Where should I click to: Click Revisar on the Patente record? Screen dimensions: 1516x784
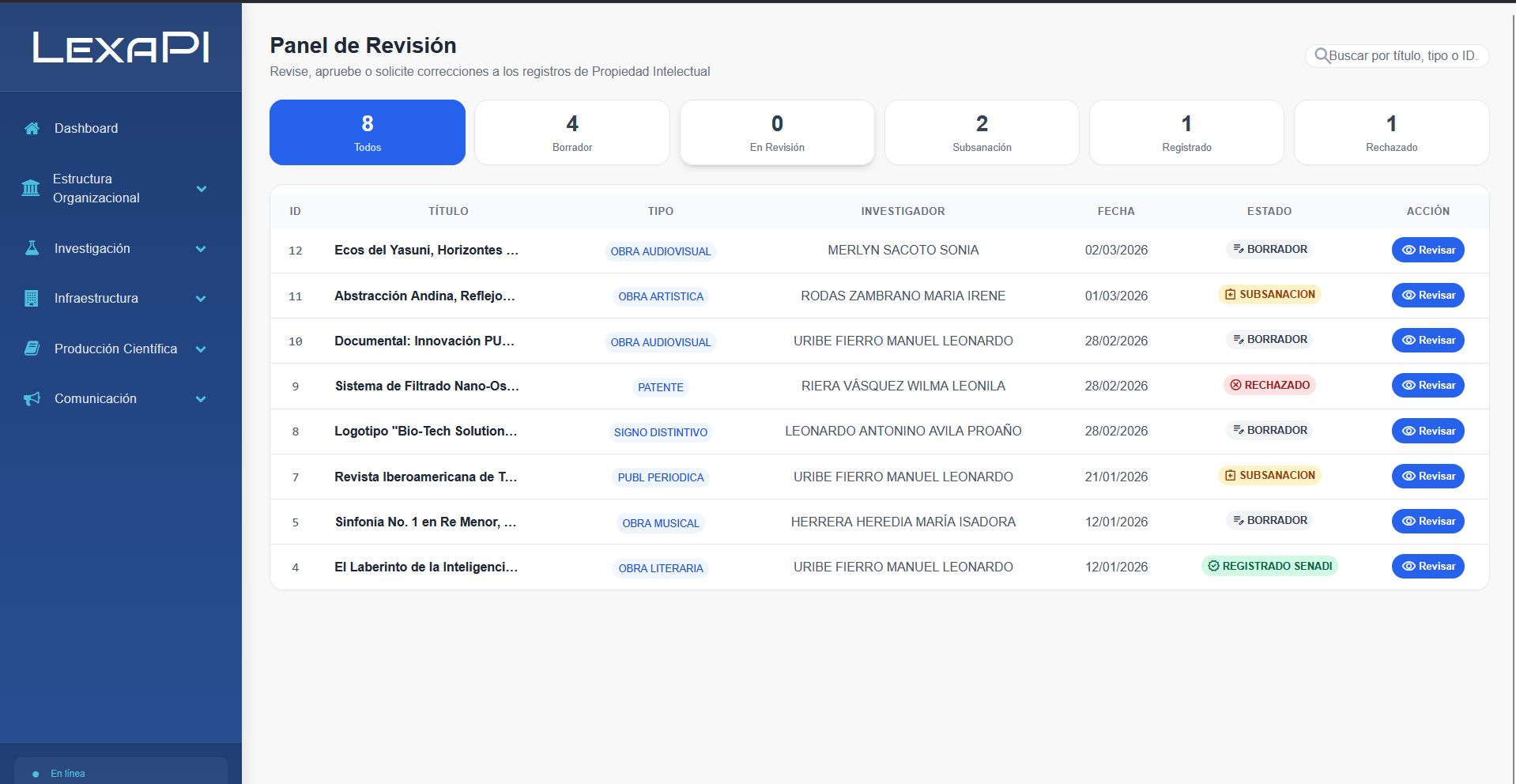point(1427,386)
